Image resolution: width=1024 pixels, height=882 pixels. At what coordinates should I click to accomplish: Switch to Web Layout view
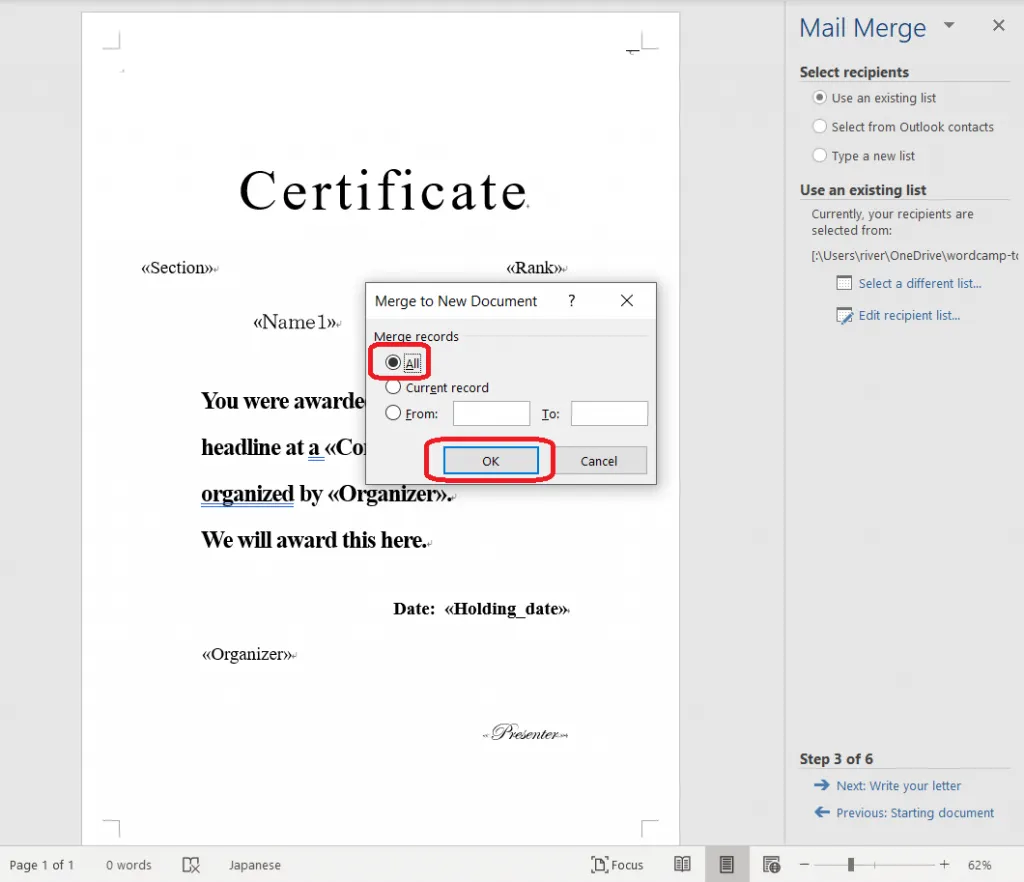click(x=771, y=865)
